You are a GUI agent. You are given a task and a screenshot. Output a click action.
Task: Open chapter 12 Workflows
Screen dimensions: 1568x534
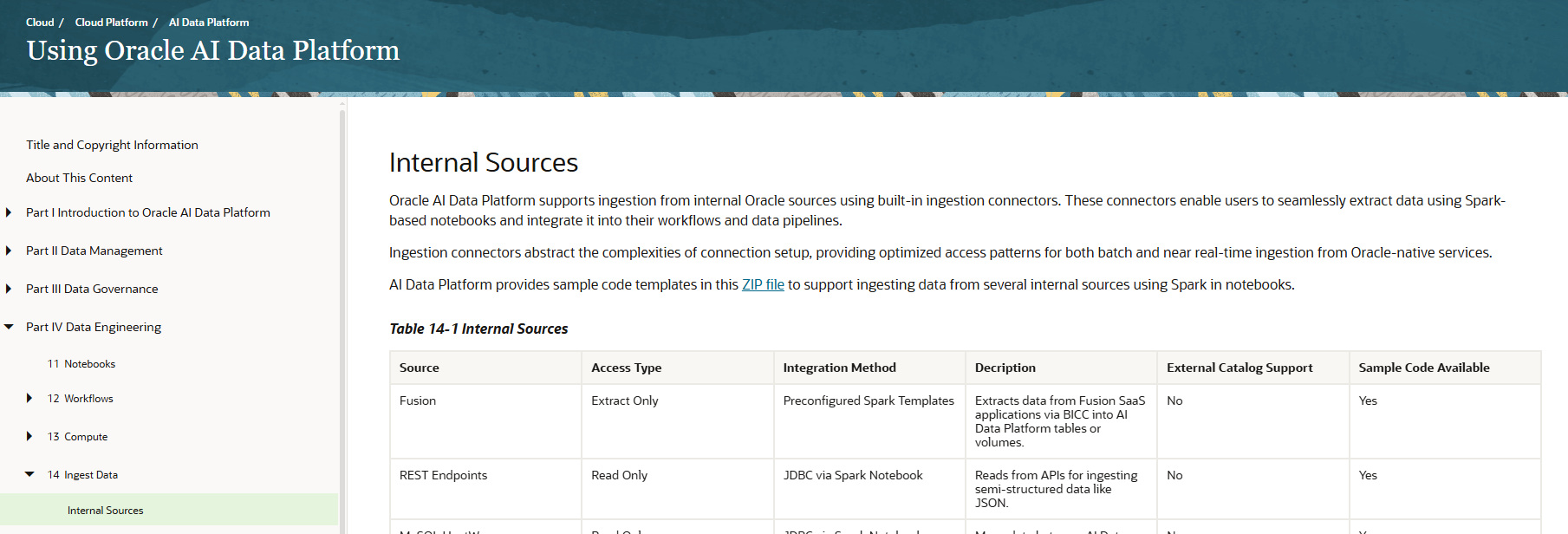point(81,399)
